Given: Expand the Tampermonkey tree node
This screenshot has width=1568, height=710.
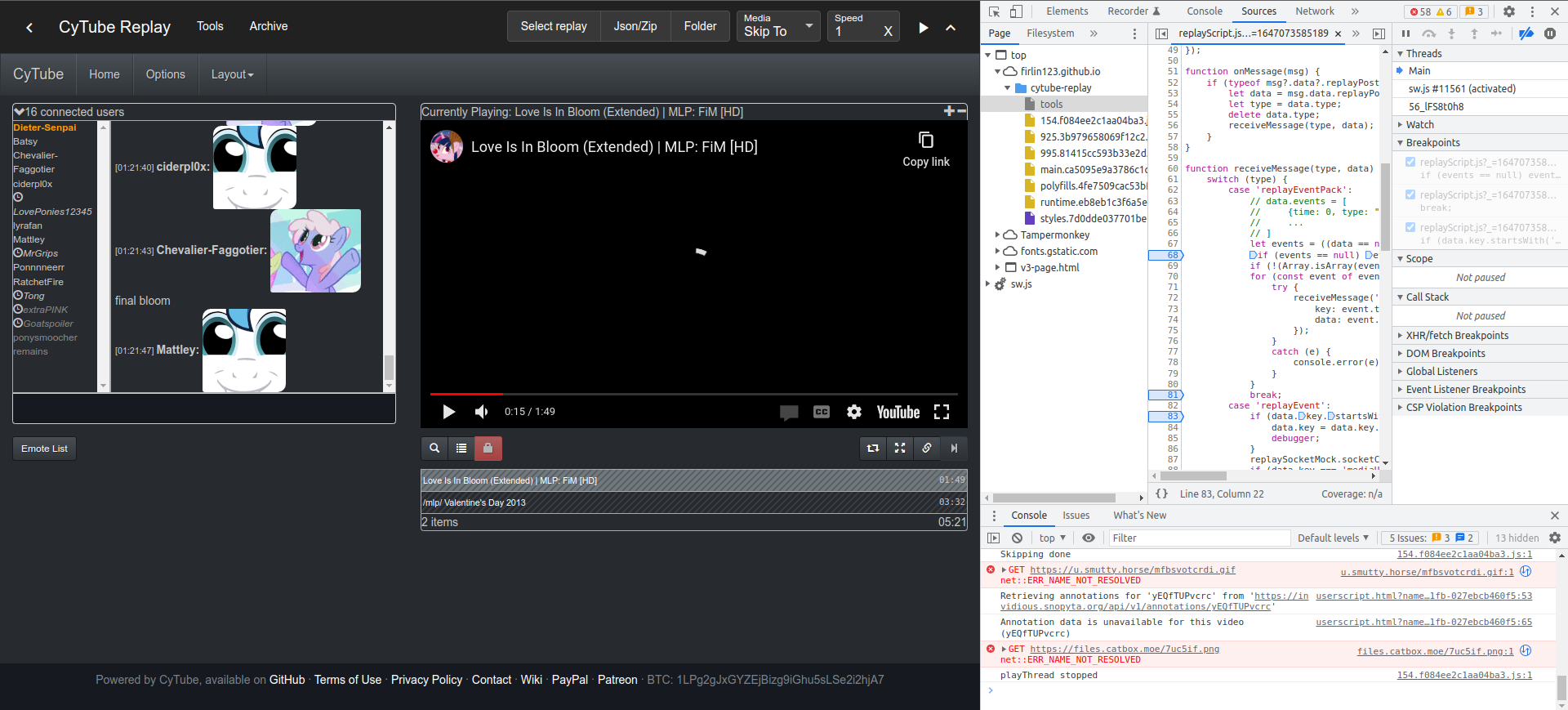Looking at the screenshot, I should [997, 235].
